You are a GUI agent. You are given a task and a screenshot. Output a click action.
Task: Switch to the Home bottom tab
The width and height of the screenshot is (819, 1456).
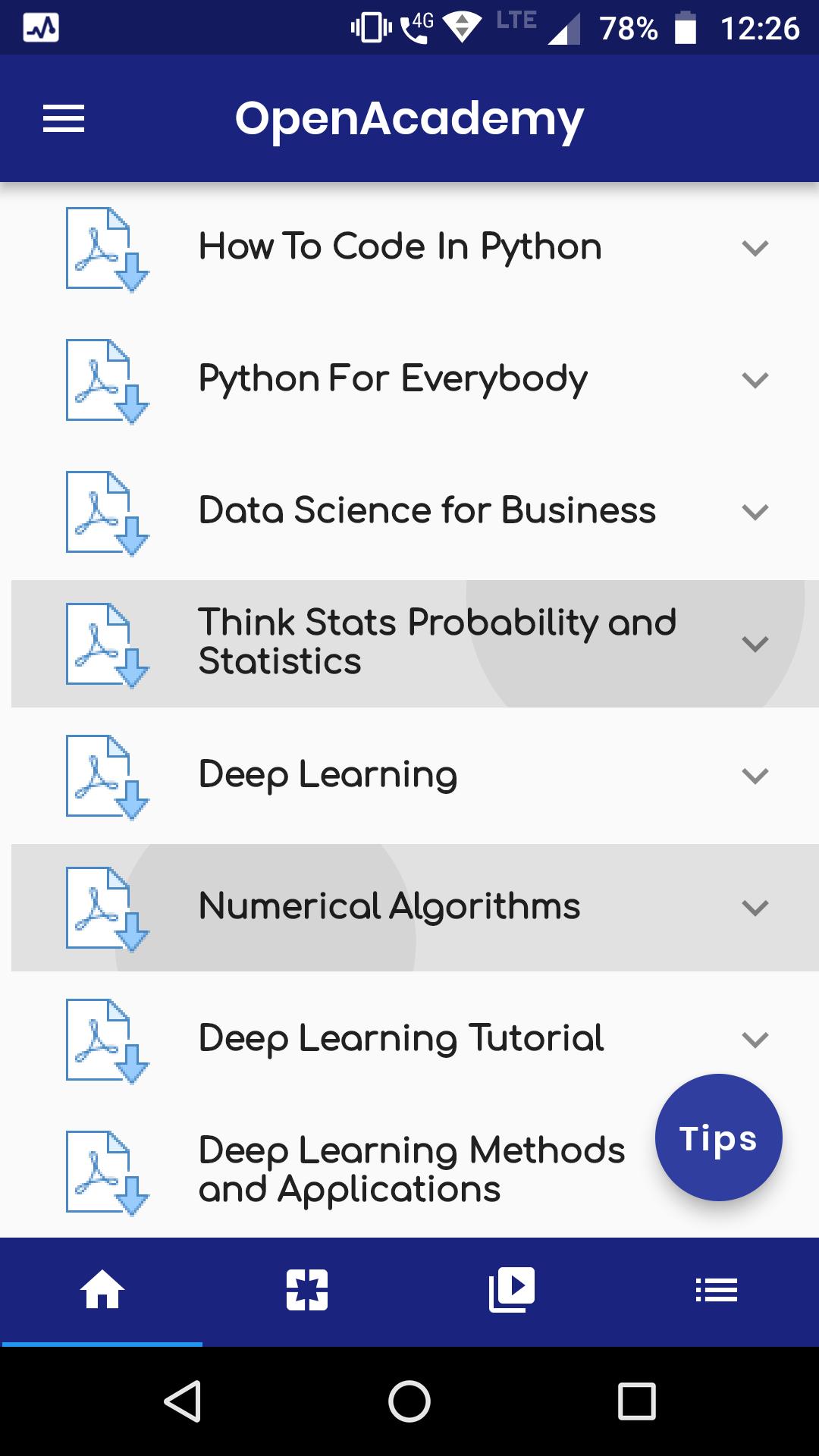click(102, 1290)
